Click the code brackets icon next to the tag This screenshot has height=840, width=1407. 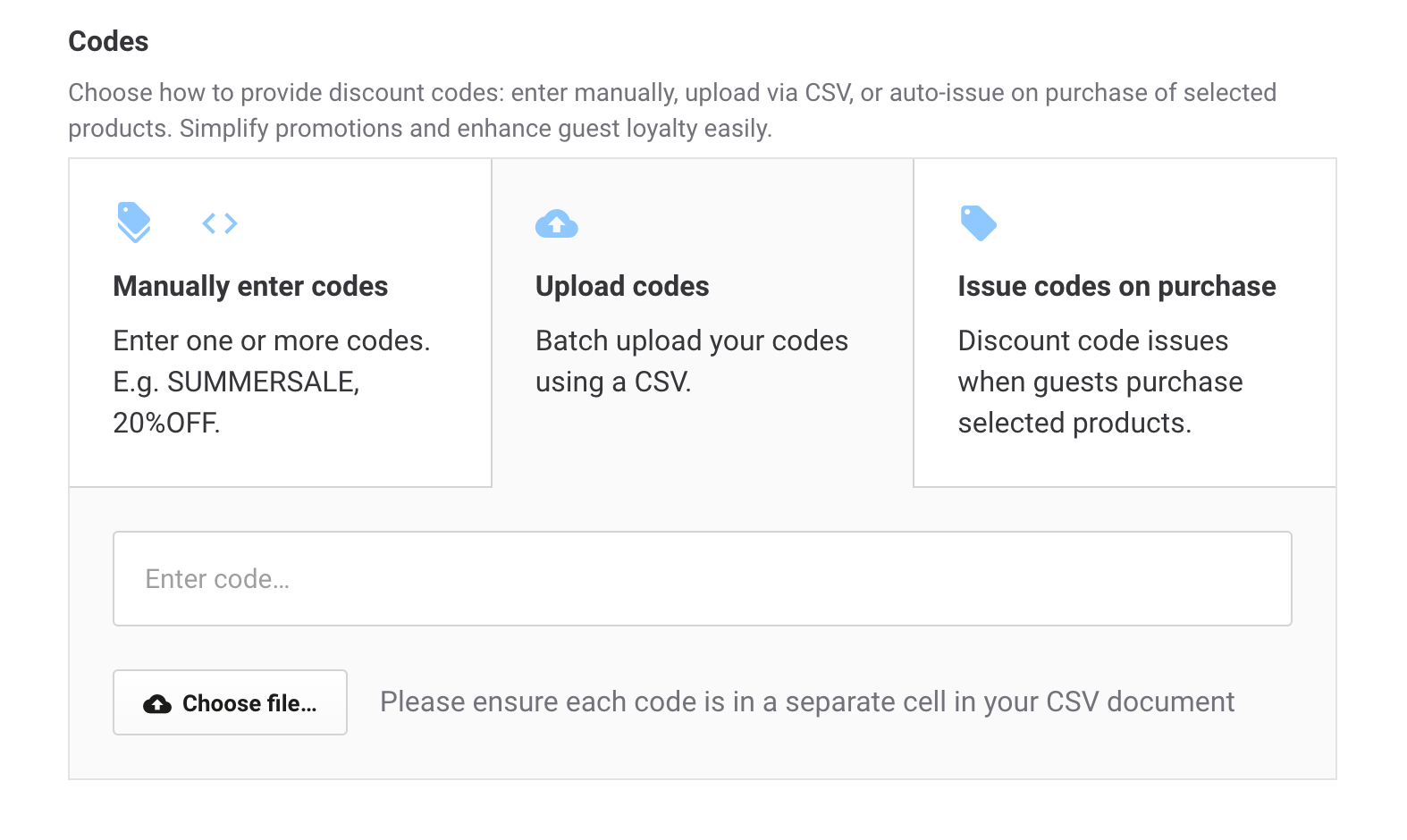[221, 223]
